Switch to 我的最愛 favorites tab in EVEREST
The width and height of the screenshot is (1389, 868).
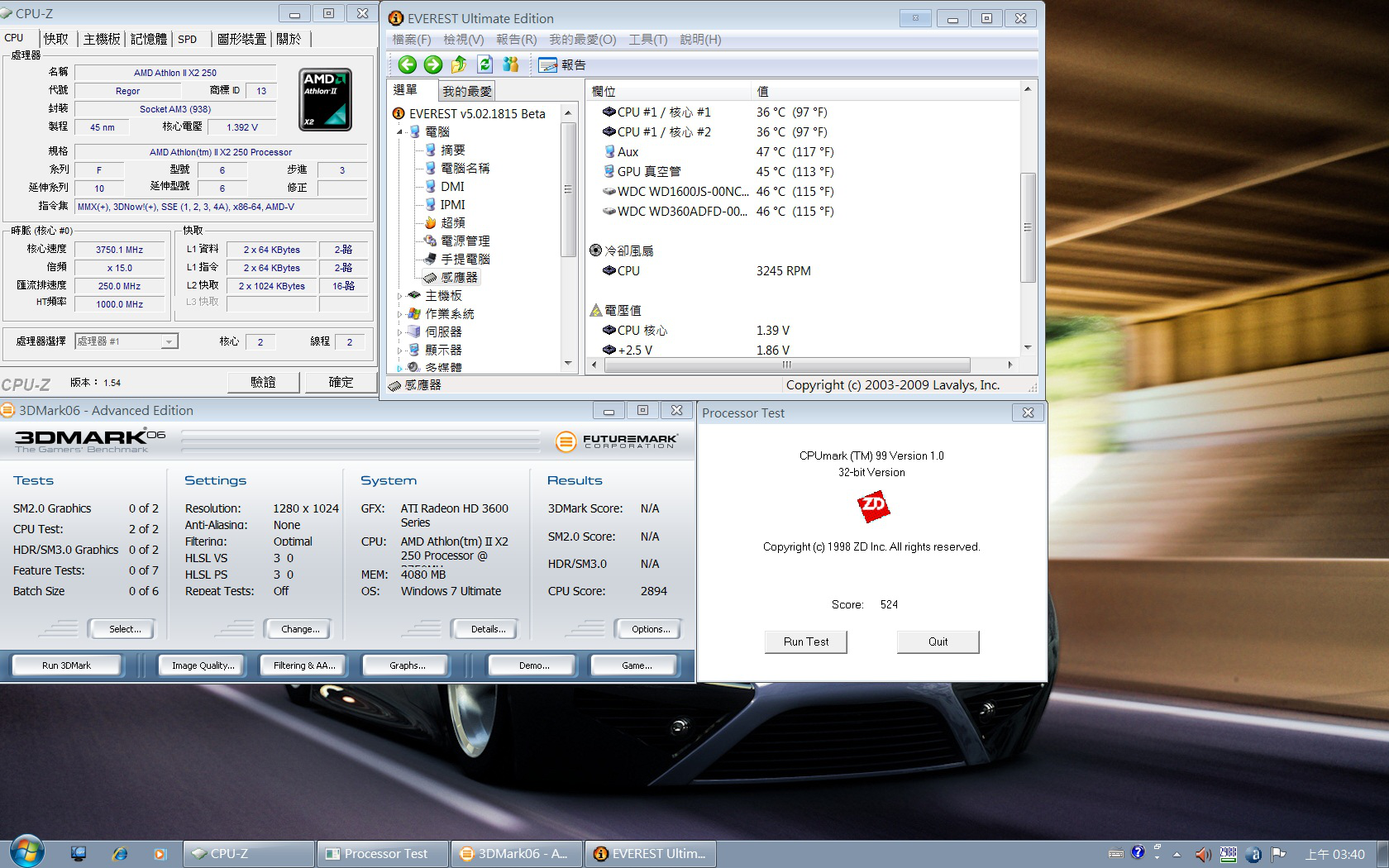[x=466, y=91]
